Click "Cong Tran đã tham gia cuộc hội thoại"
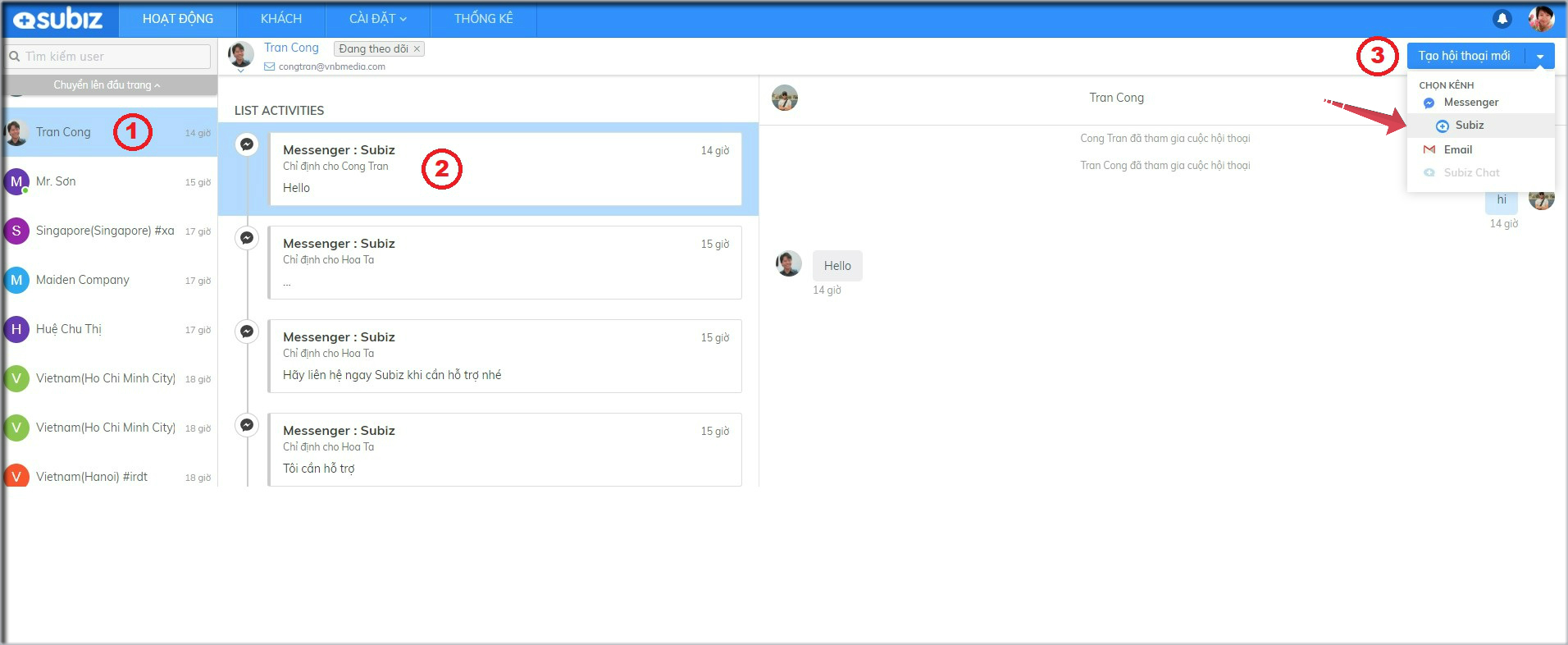The image size is (1568, 645). click(1165, 138)
